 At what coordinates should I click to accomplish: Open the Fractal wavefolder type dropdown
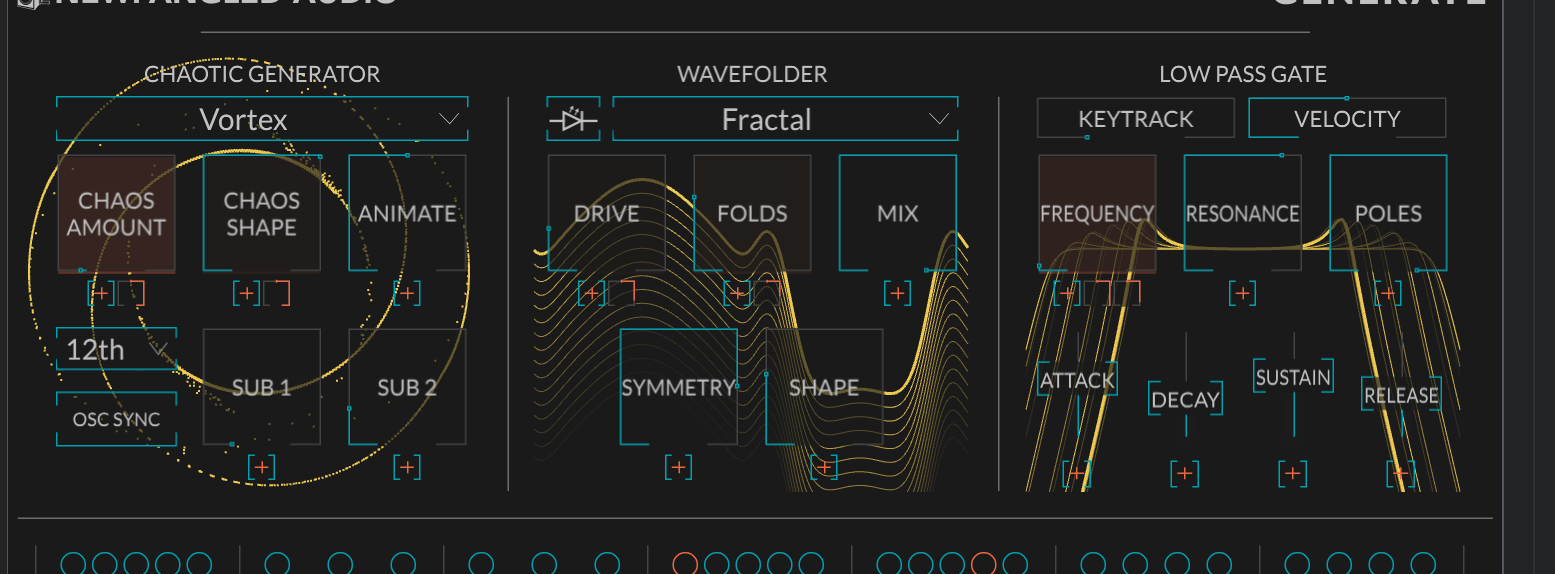click(x=785, y=120)
